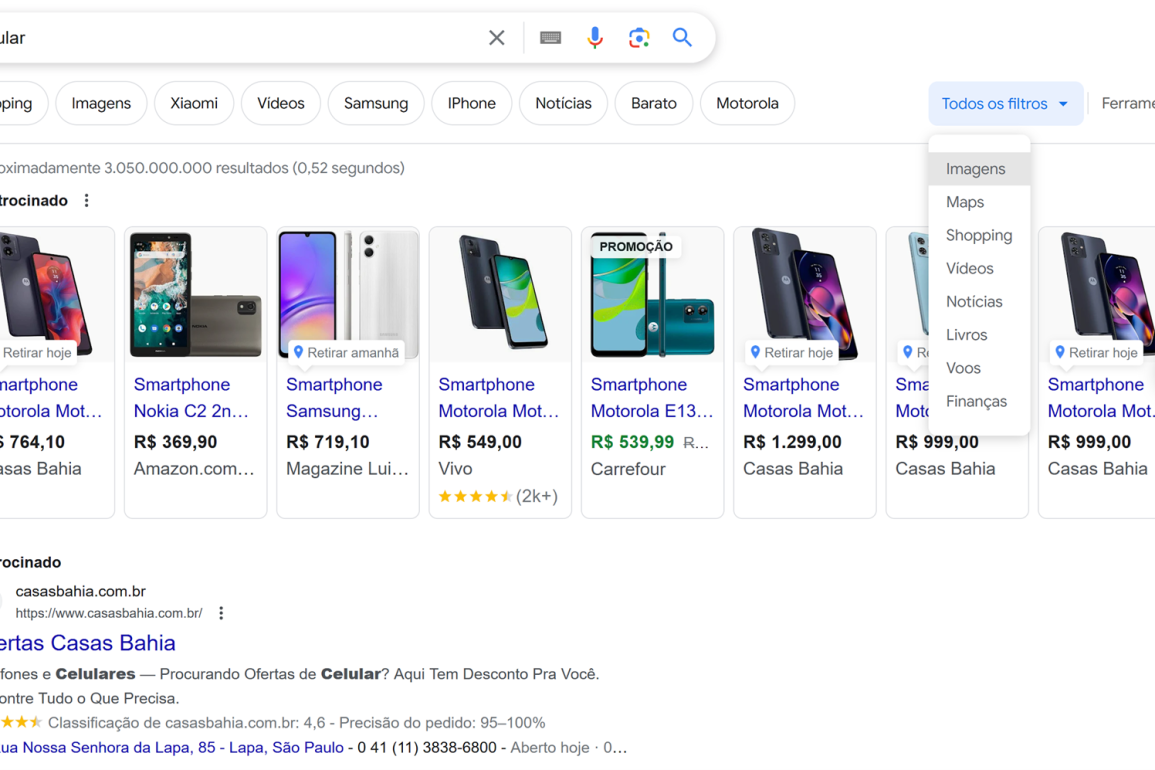Click the Retirar amanhã location pin badge

click(x=346, y=353)
